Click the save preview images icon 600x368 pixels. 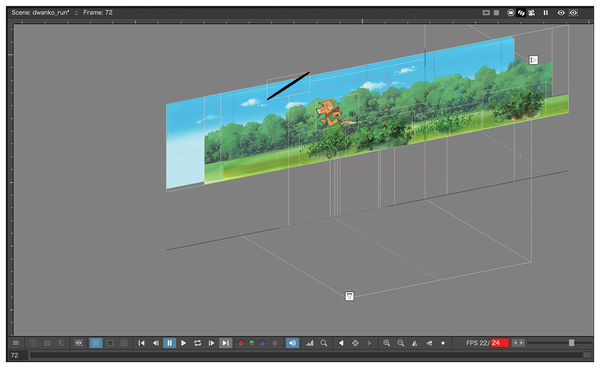(x=33, y=343)
